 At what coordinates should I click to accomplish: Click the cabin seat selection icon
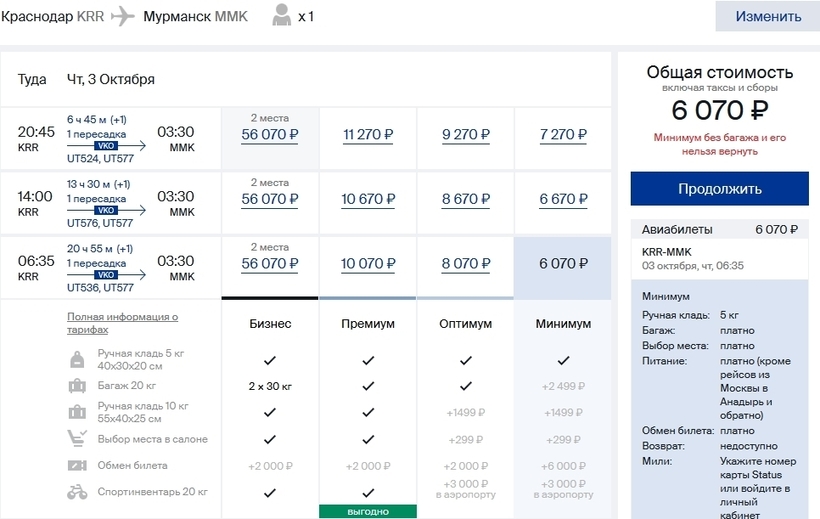tap(77, 439)
